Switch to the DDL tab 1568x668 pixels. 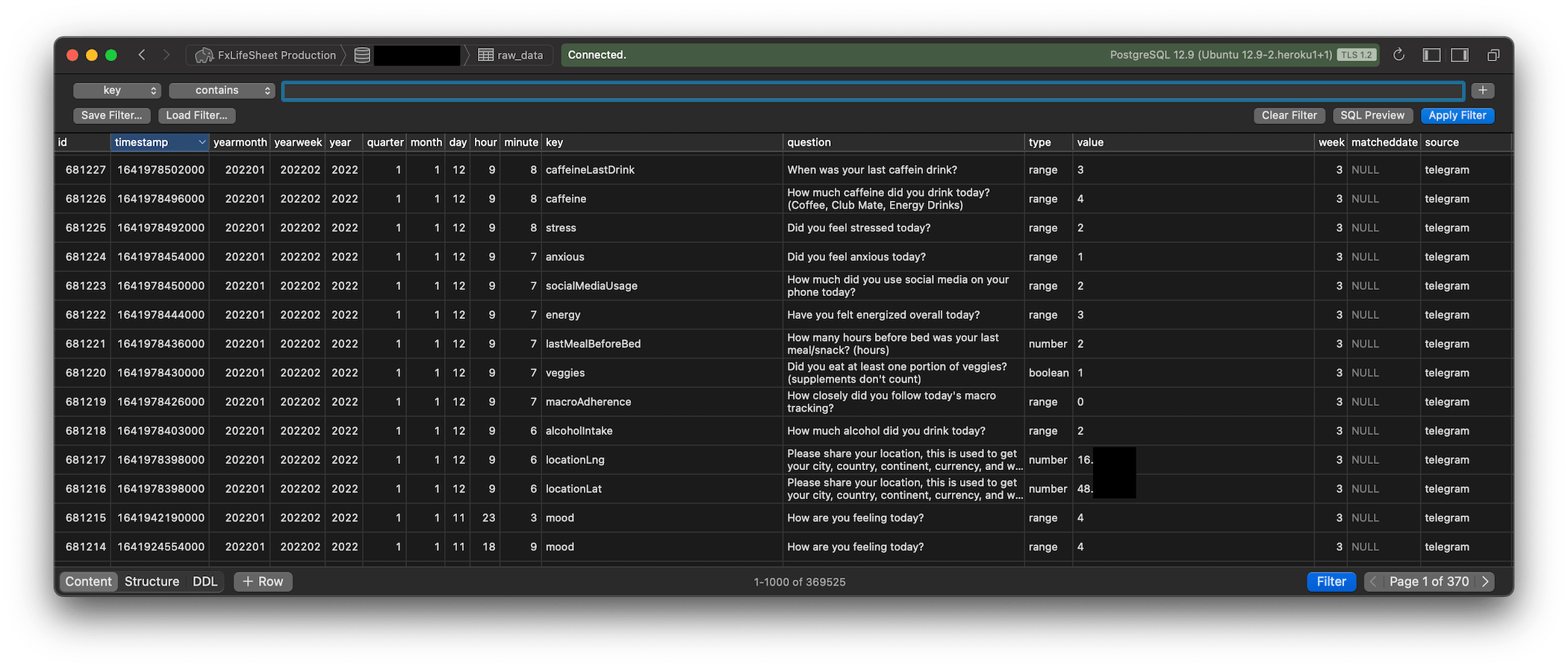tap(205, 581)
